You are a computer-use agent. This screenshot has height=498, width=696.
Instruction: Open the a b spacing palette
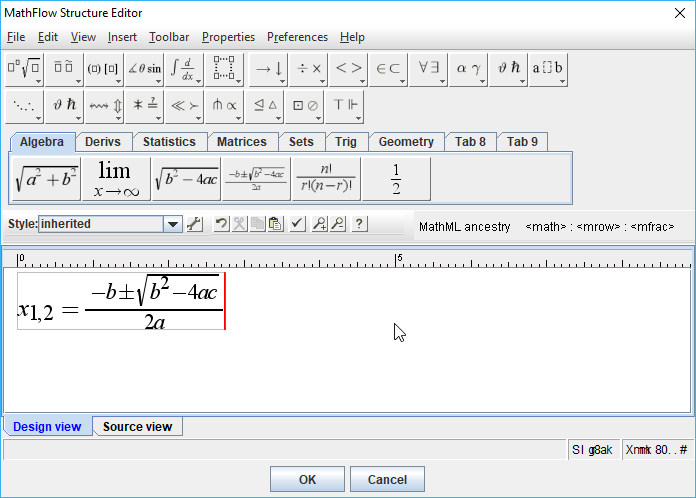[x=548, y=69]
